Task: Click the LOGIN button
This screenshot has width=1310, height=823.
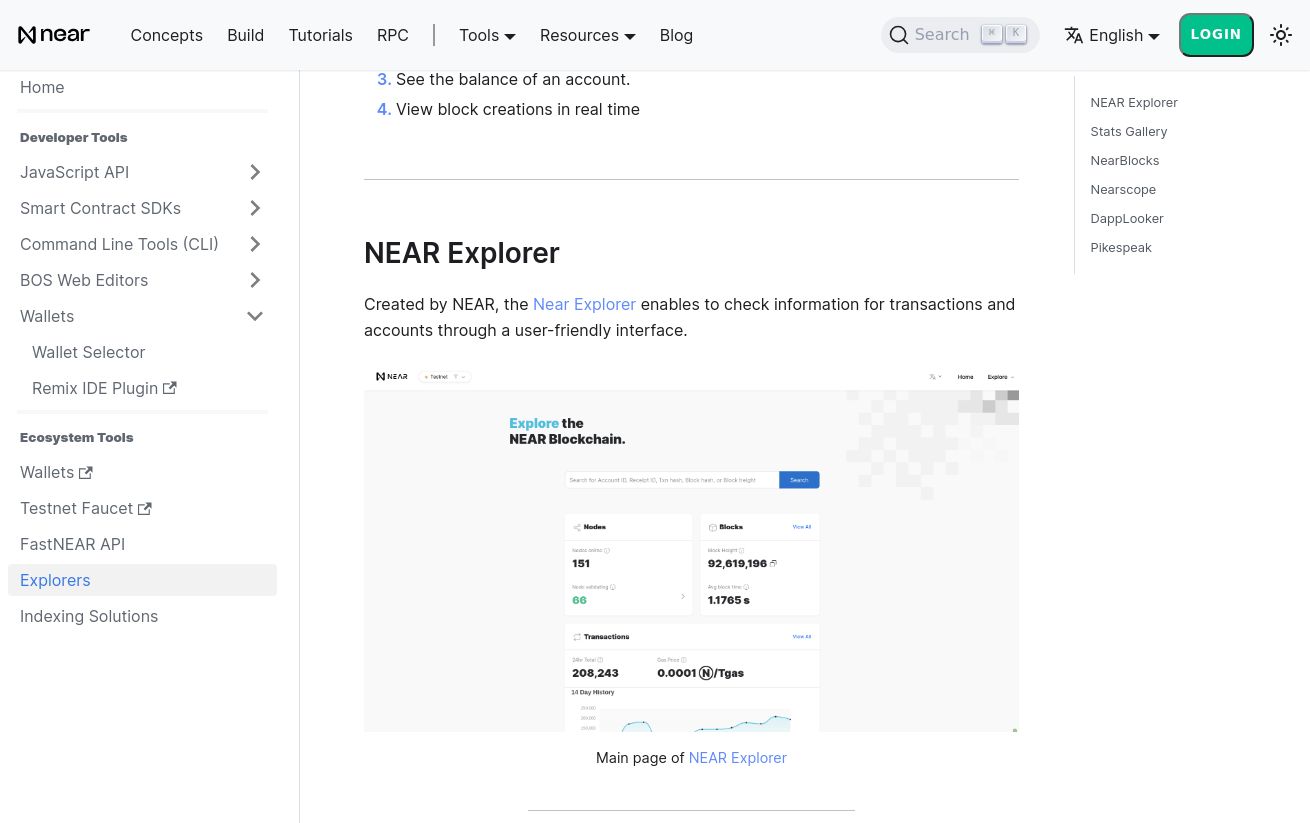Action: (1216, 34)
